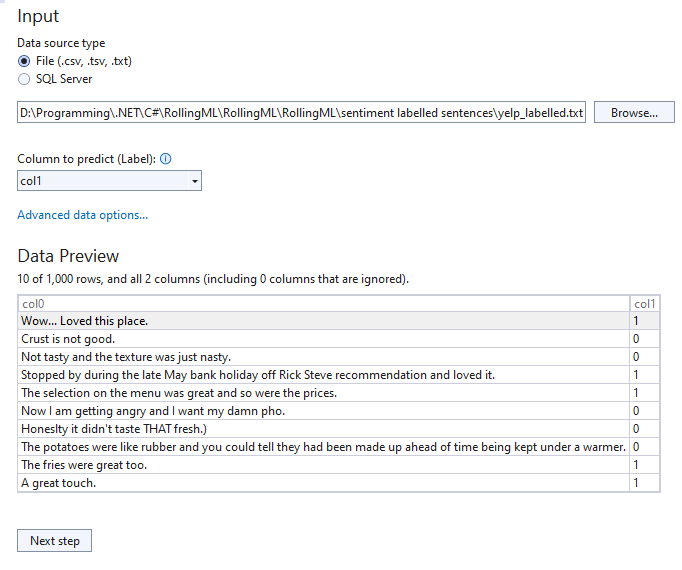Click the Data Preview heading
The width and height of the screenshot is (682, 570).
point(68,256)
